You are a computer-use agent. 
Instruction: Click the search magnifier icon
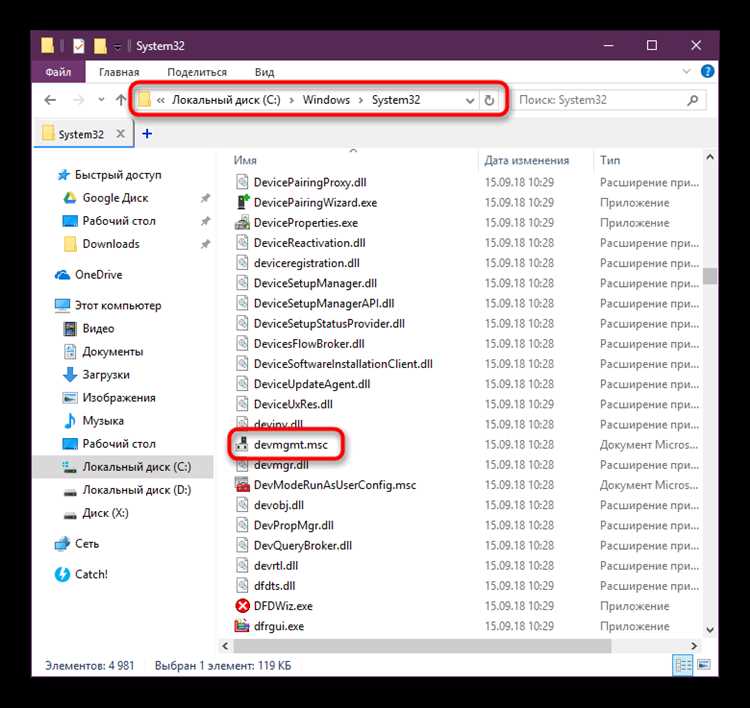[693, 100]
